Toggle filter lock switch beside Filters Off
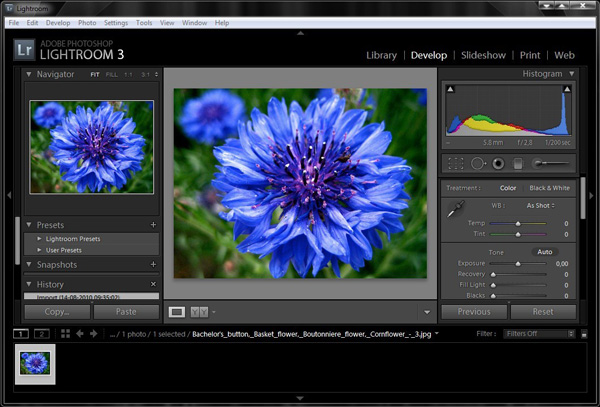Image resolution: width=600 pixels, height=407 pixels. (x=584, y=334)
